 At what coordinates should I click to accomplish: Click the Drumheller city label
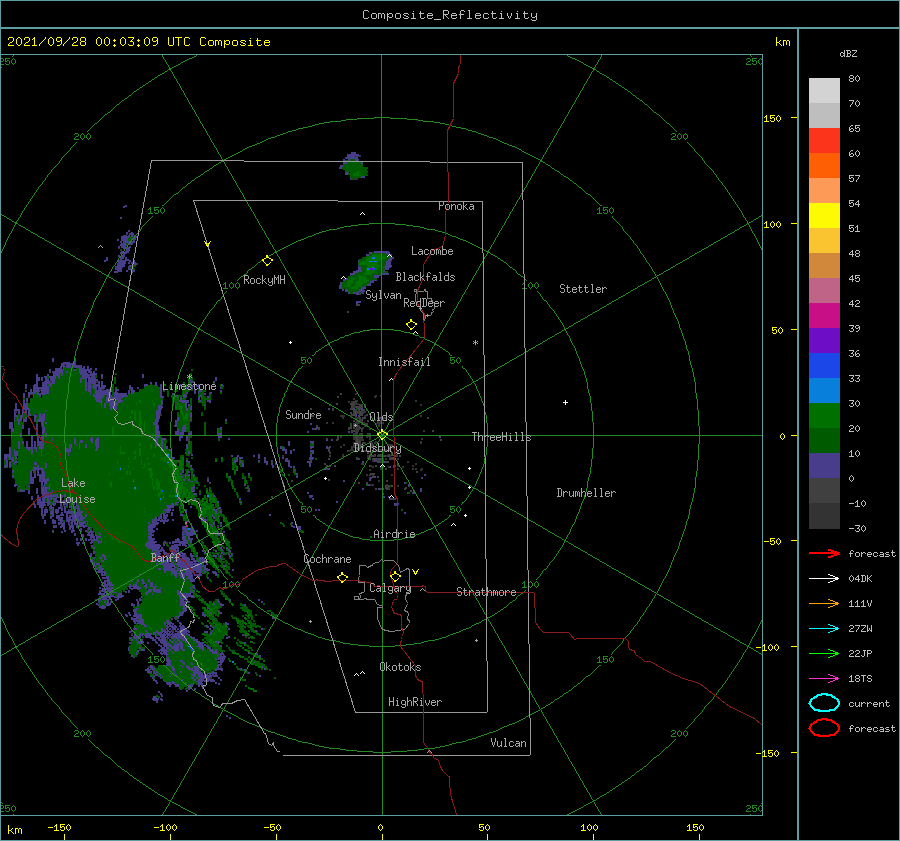[586, 493]
